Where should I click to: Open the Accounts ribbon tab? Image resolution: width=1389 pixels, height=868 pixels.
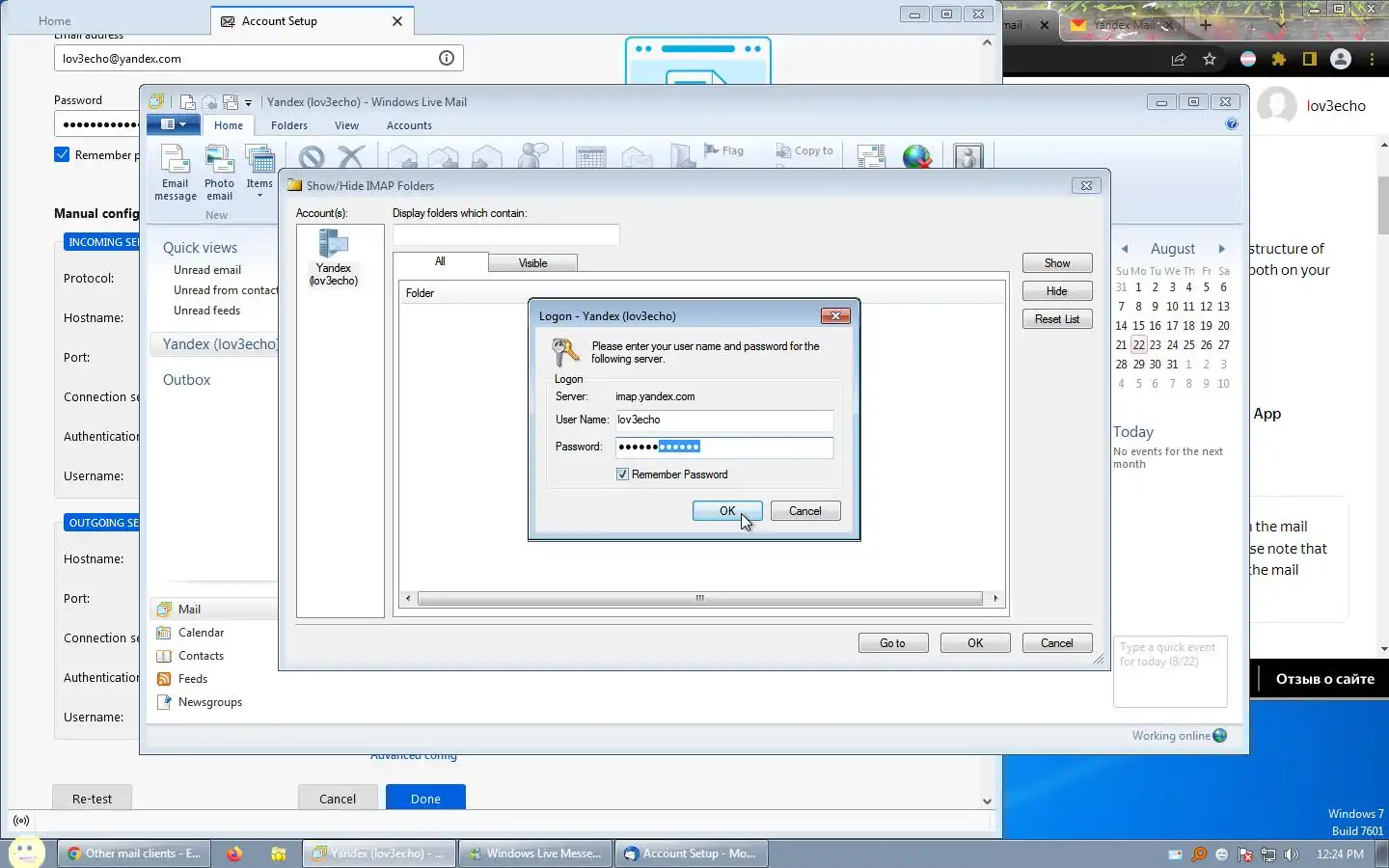(409, 125)
